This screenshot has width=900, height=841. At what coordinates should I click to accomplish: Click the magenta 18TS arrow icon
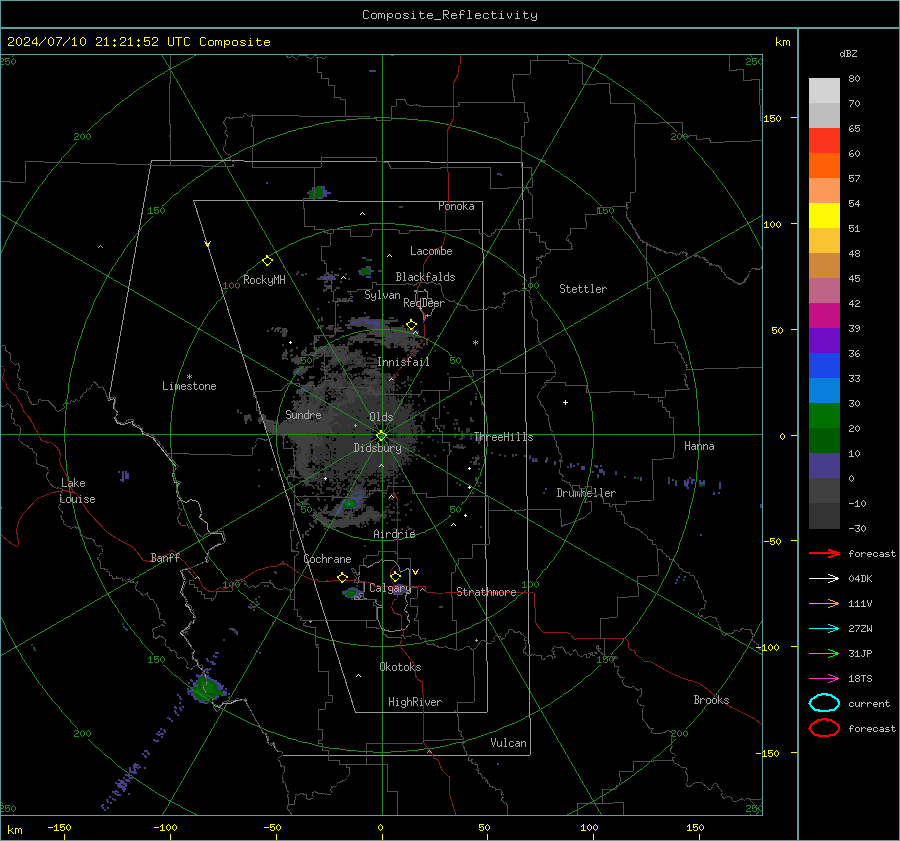pyautogui.click(x=824, y=679)
